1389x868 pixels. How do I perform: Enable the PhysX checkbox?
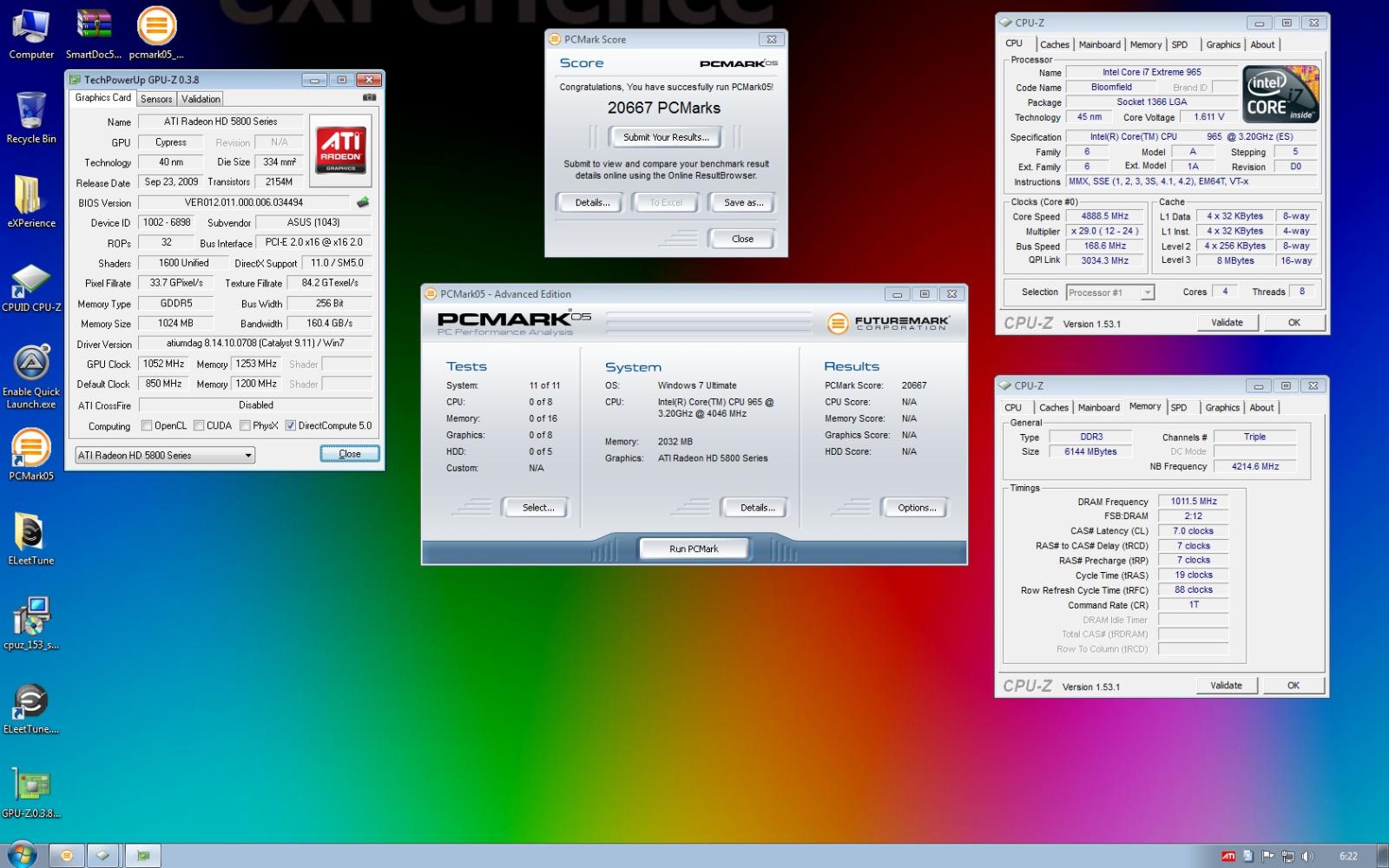coord(245,425)
